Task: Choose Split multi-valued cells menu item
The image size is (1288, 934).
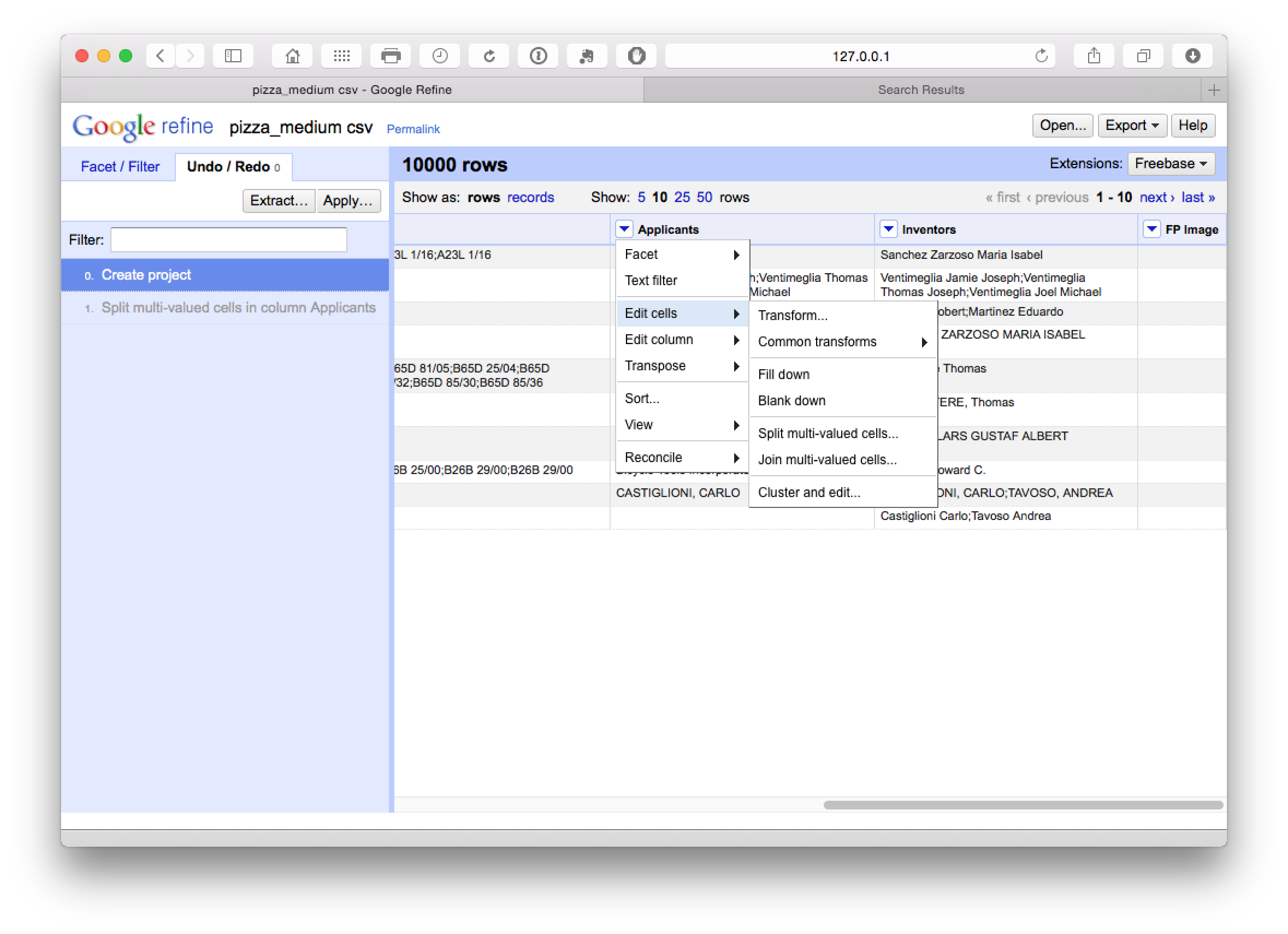Action: pyautogui.click(x=828, y=433)
